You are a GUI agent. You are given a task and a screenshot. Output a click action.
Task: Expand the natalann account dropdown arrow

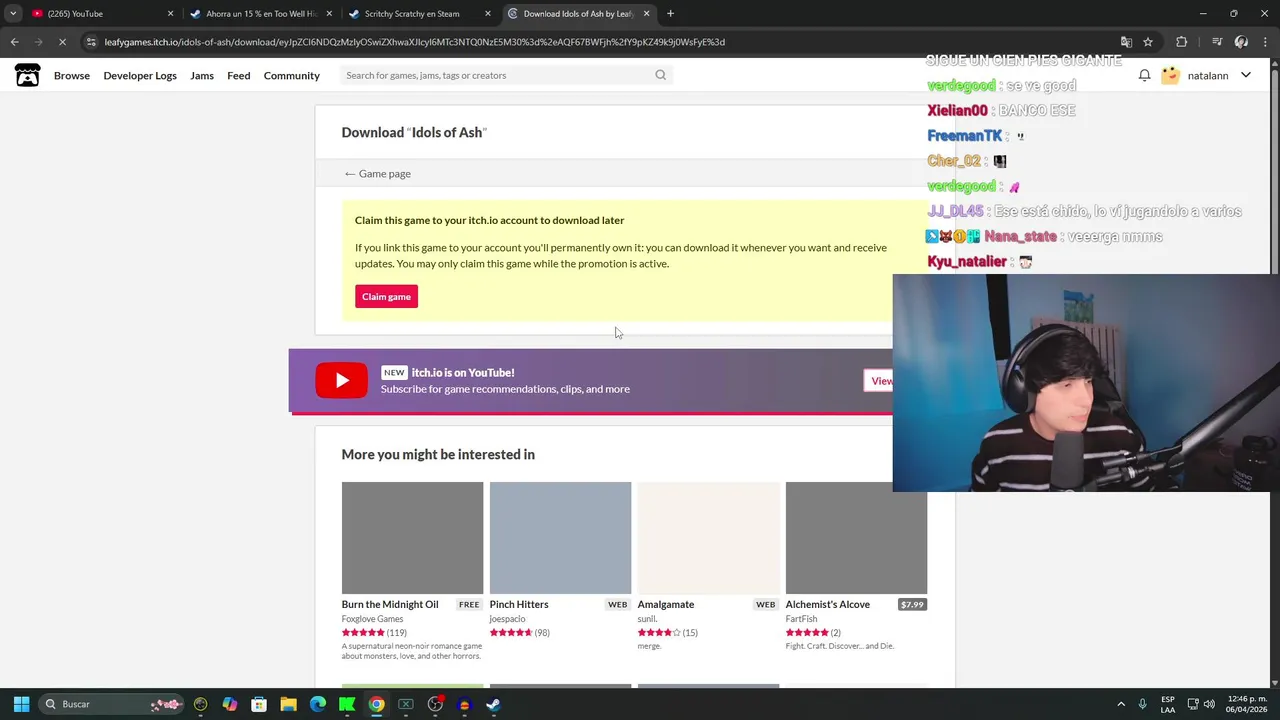[1246, 75]
